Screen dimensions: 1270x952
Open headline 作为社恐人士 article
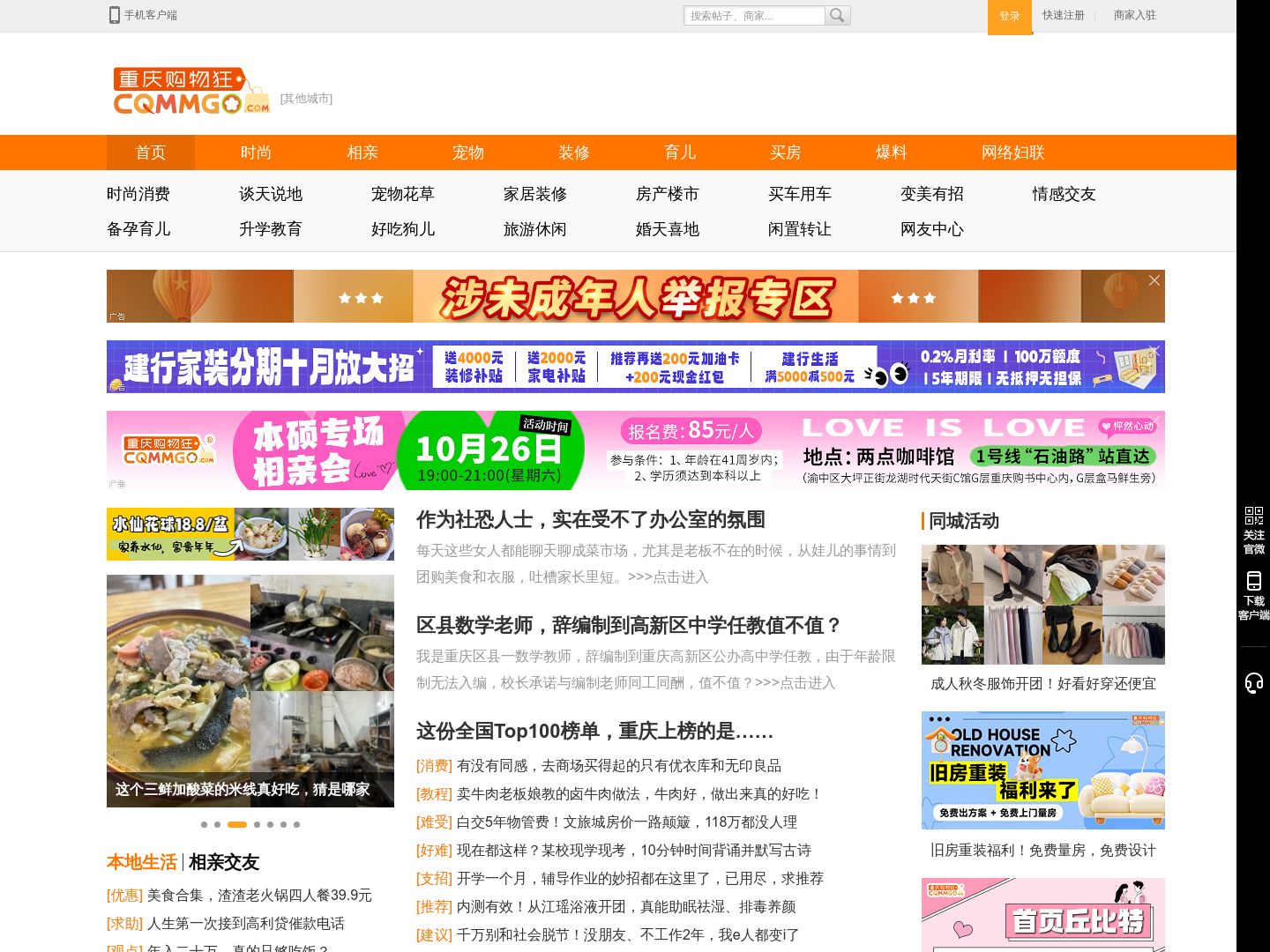tap(591, 519)
